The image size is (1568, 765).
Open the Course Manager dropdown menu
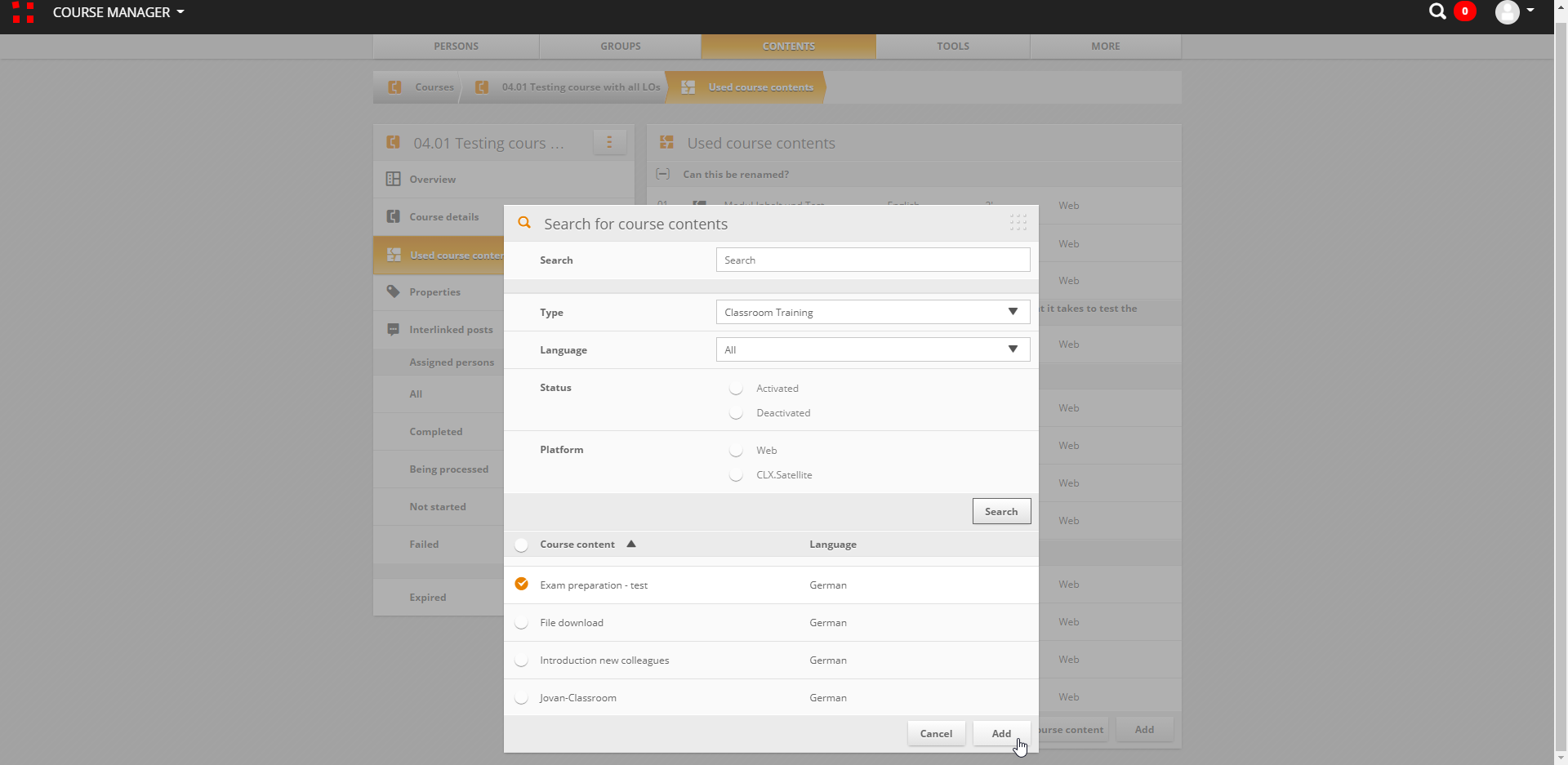[x=118, y=12]
